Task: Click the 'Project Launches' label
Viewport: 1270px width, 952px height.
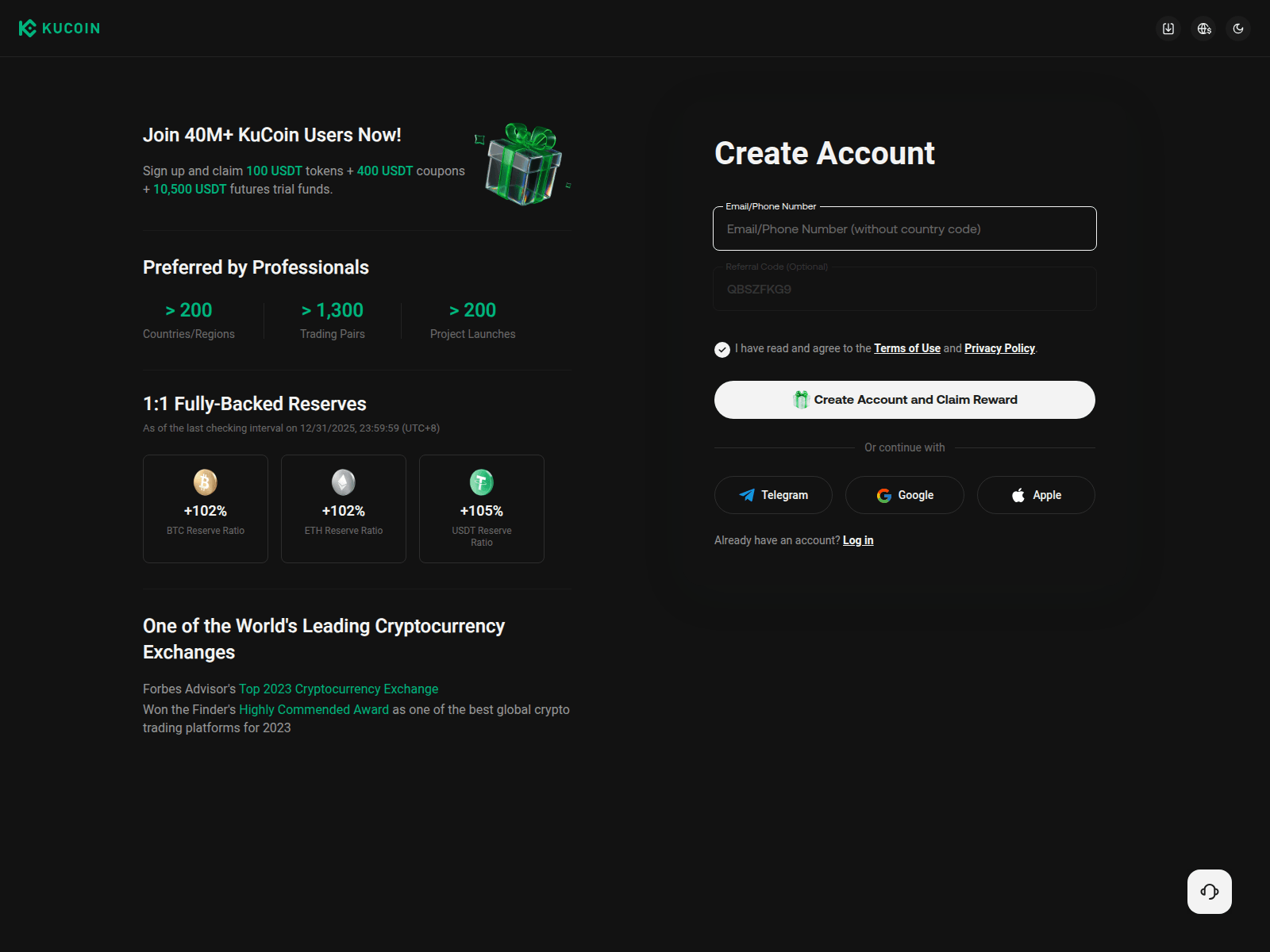Action: (473, 334)
